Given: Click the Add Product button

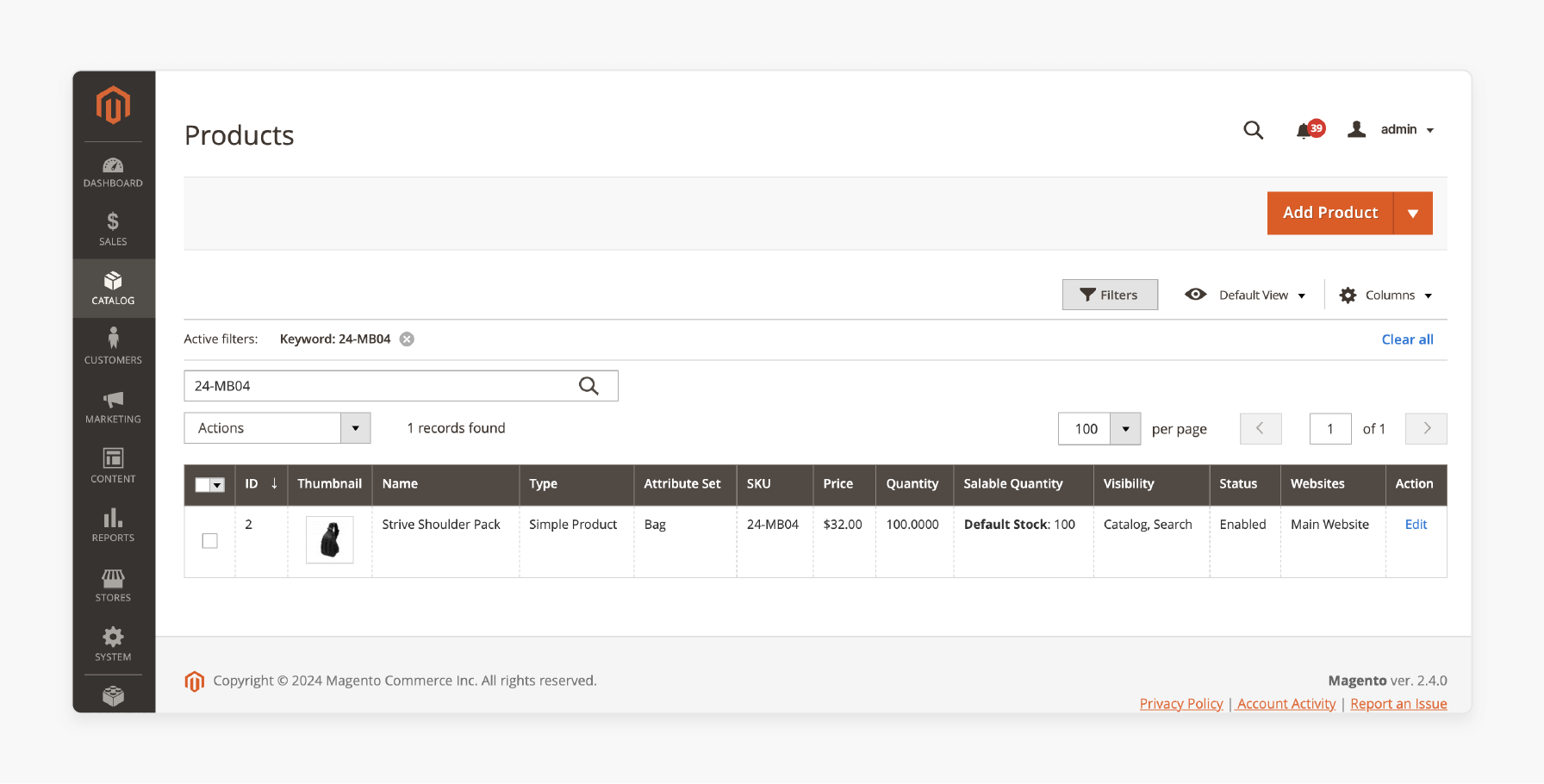Looking at the screenshot, I should point(1330,213).
